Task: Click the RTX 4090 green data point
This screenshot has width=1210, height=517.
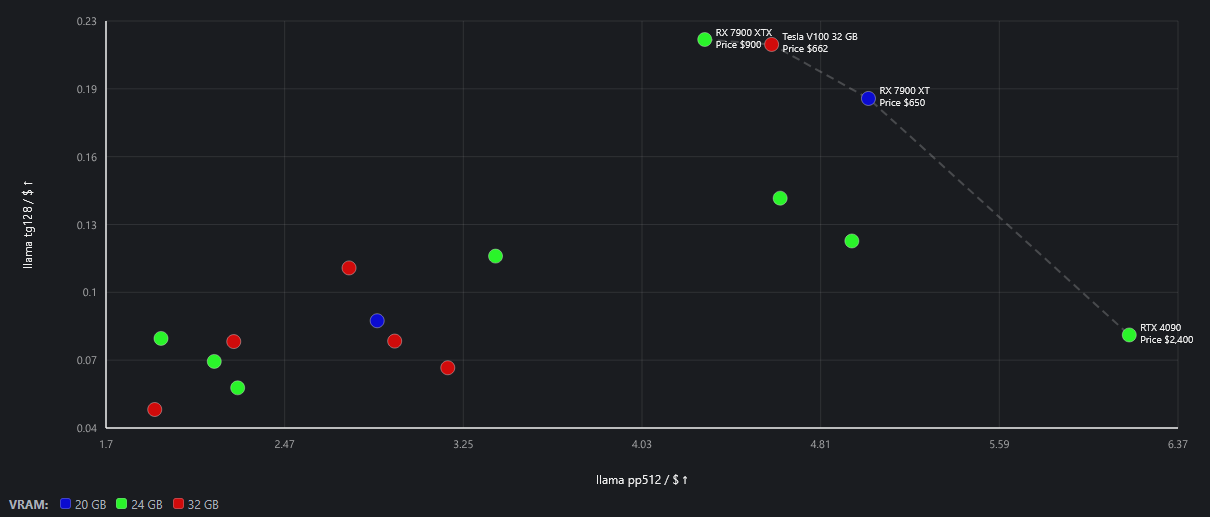Action: [x=1129, y=335]
